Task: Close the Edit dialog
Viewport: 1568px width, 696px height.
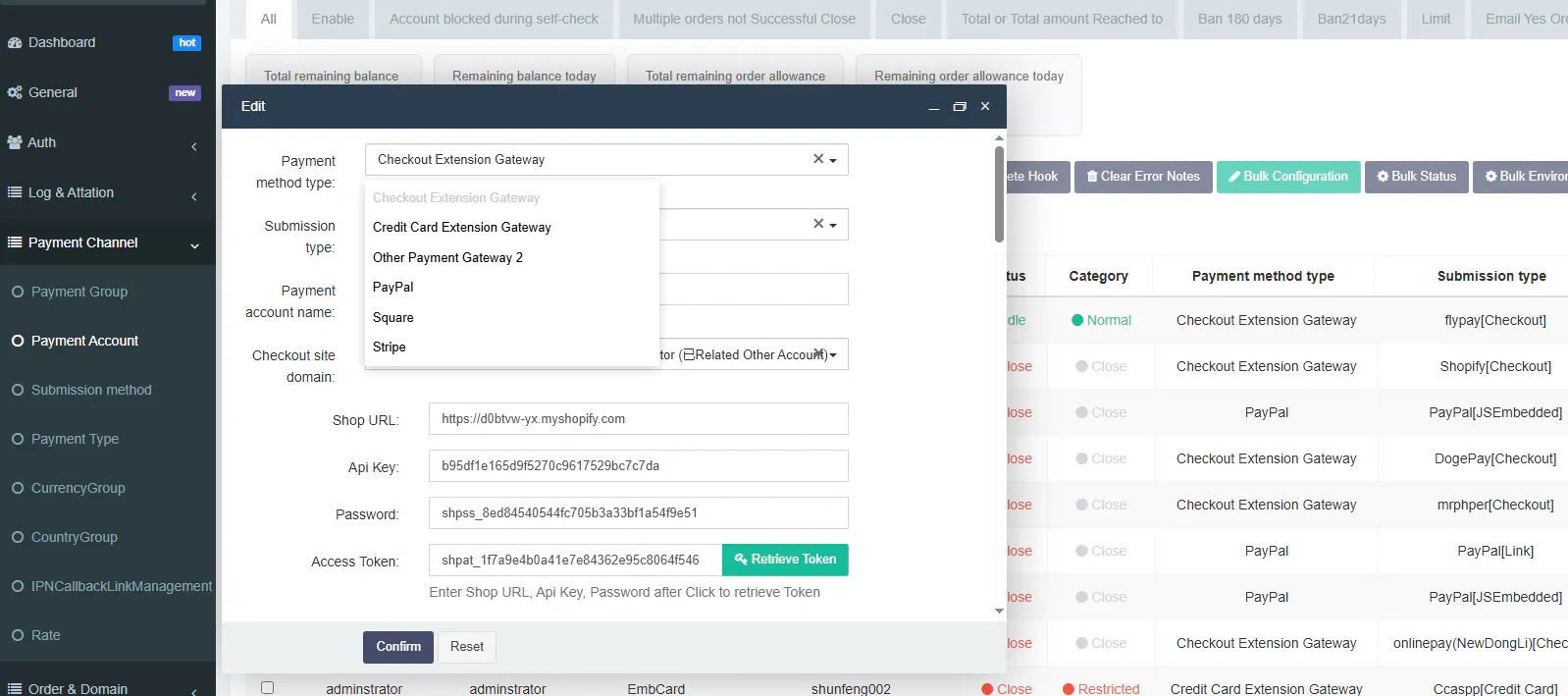Action: tap(985, 106)
